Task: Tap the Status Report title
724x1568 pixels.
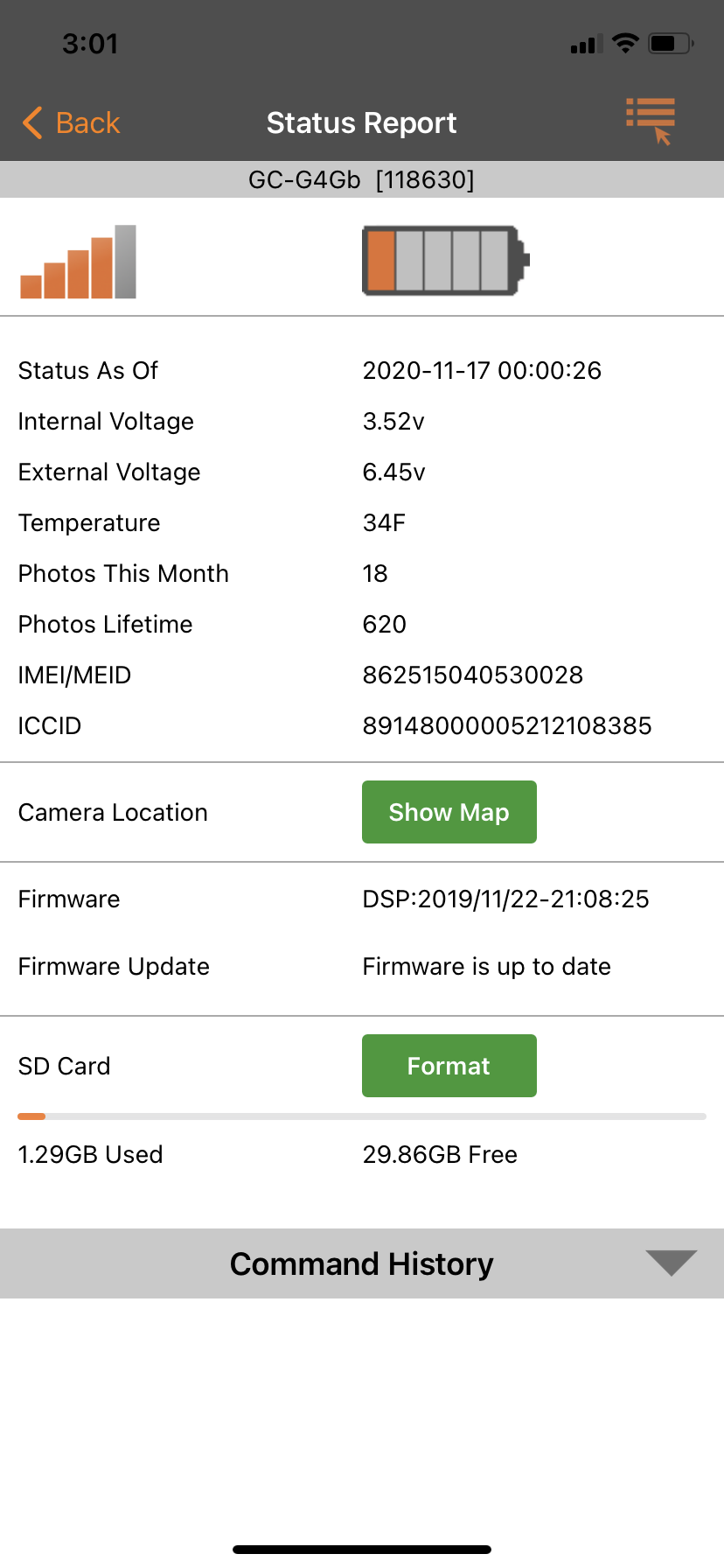Action: (x=361, y=122)
